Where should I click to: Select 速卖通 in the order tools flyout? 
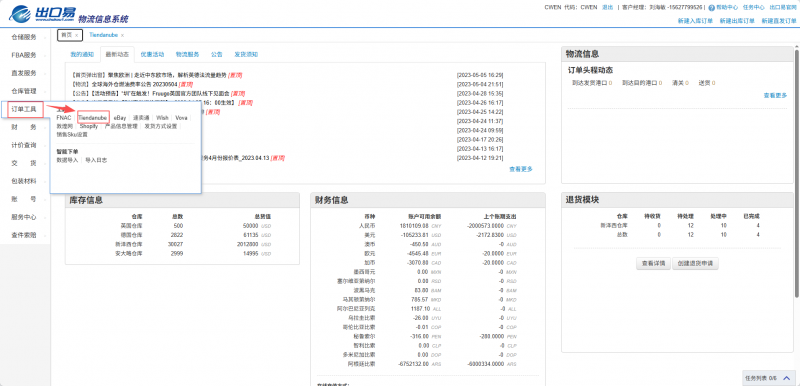[141, 118]
